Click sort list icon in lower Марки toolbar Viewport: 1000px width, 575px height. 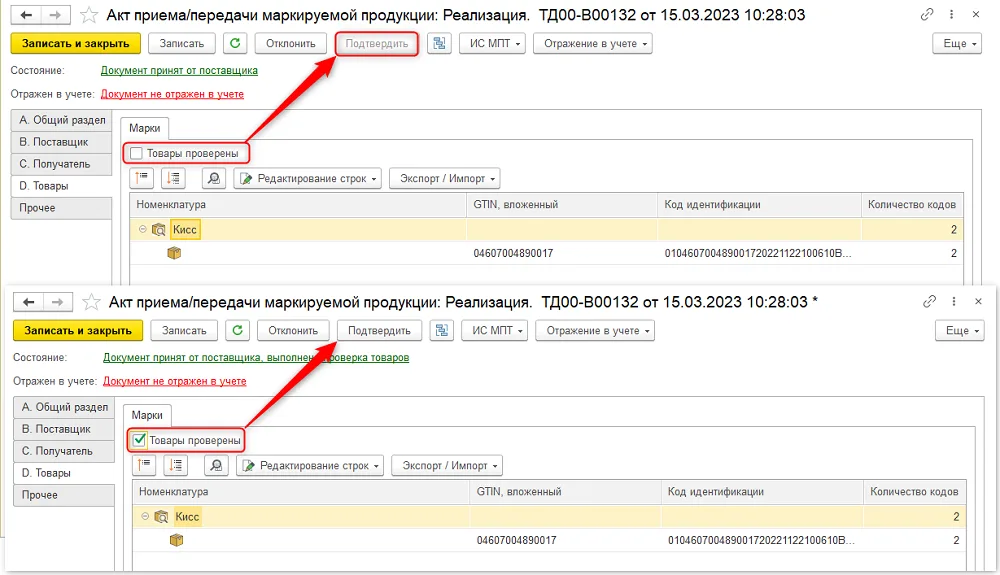(175, 465)
